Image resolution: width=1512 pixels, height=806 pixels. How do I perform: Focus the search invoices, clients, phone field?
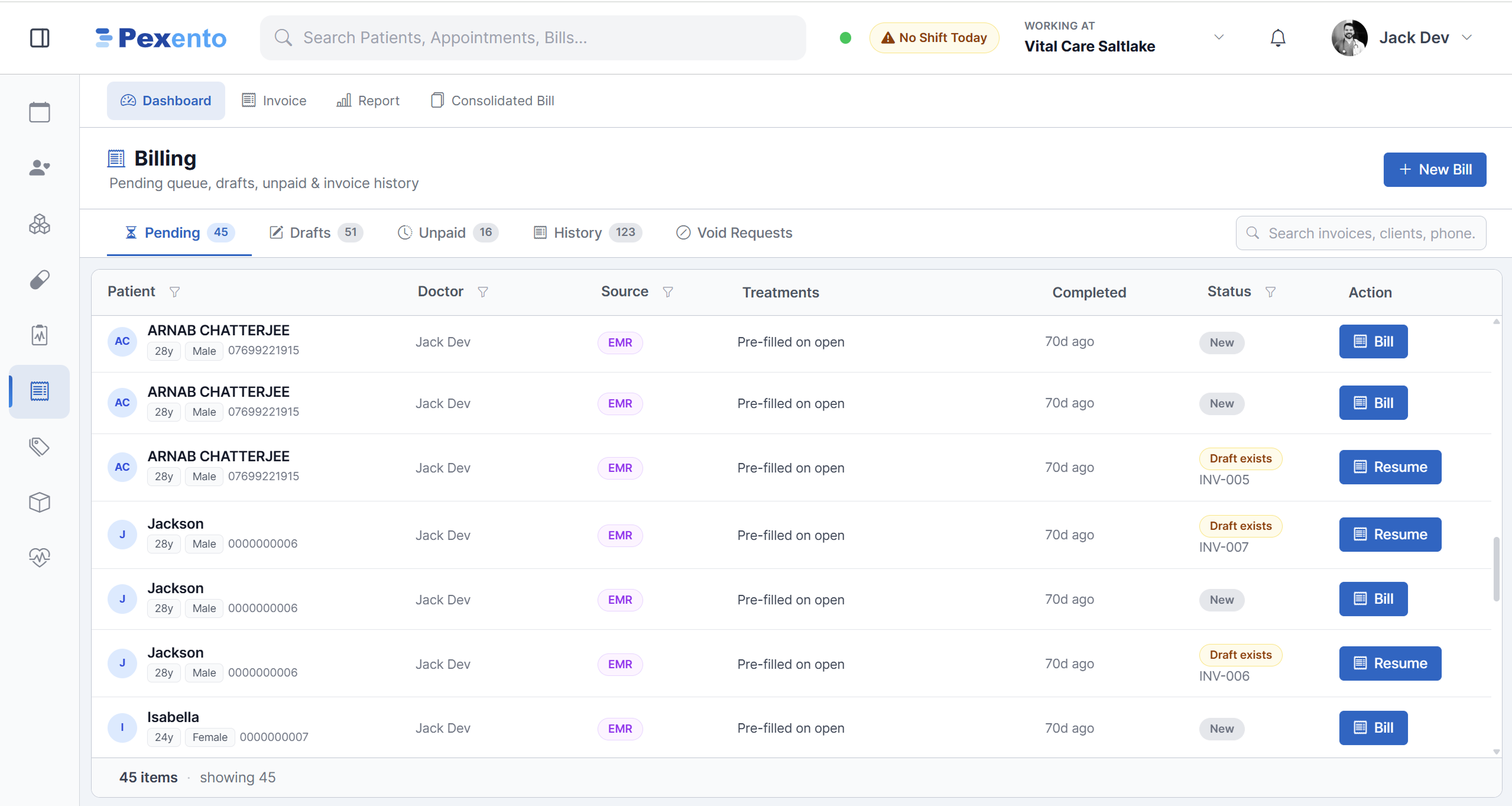[1361, 233]
